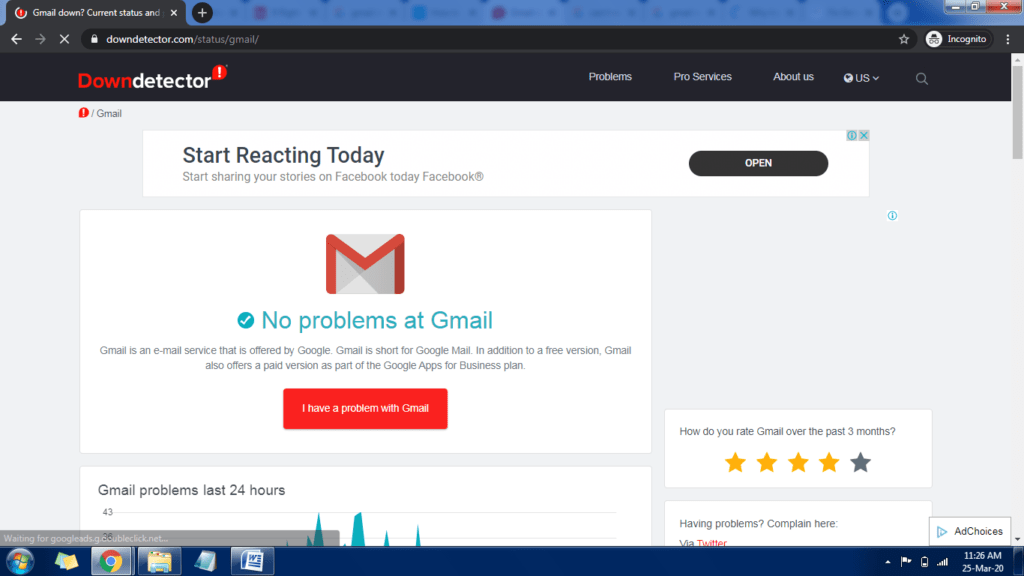This screenshot has width=1024, height=576.
Task: Open Chrome's three-dot menu
Action: coord(1007,38)
